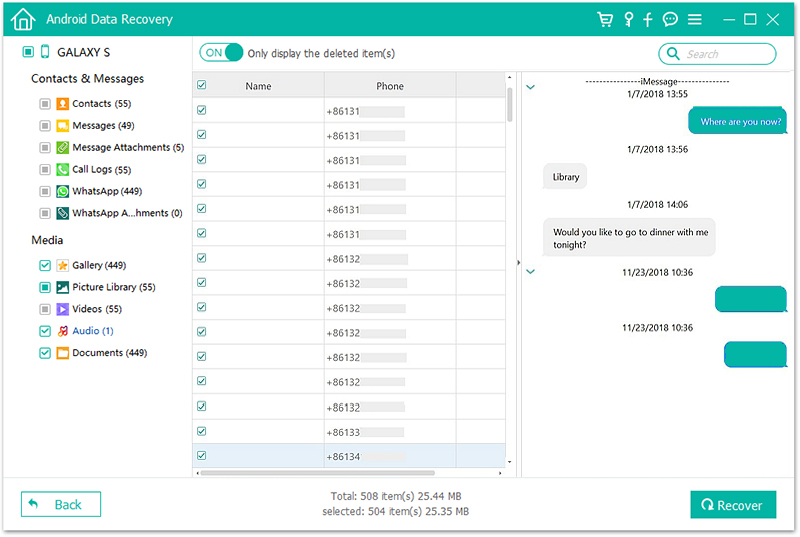Image resolution: width=800 pixels, height=537 pixels.
Task: Open Picture Library (55) category
Action: tap(114, 288)
